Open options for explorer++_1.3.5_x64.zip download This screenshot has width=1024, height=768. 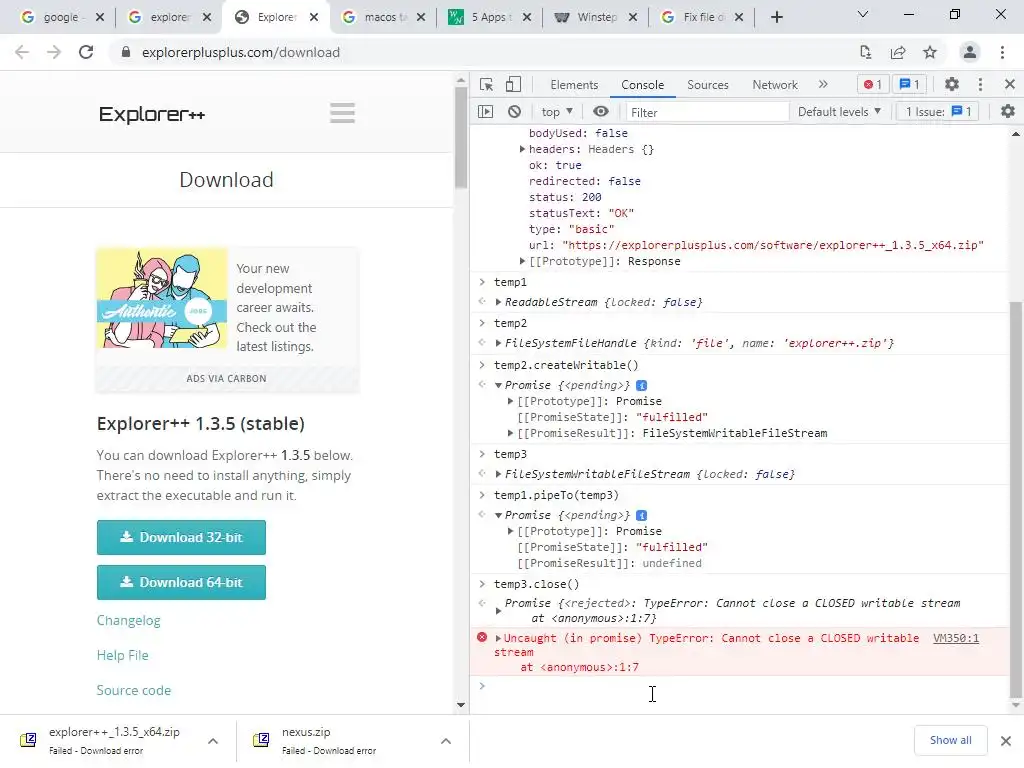pyautogui.click(x=213, y=741)
